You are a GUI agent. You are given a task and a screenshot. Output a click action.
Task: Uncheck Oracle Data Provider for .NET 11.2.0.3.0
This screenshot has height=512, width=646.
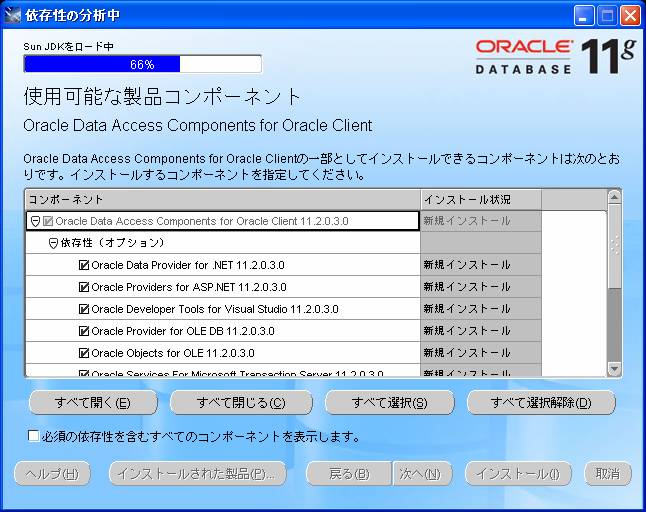click(84, 265)
